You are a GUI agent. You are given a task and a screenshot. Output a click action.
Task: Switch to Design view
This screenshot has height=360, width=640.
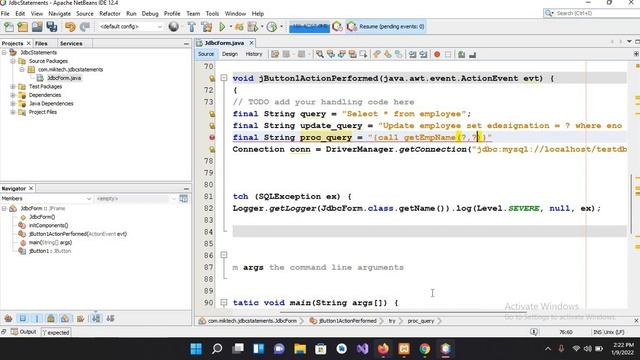point(230,54)
